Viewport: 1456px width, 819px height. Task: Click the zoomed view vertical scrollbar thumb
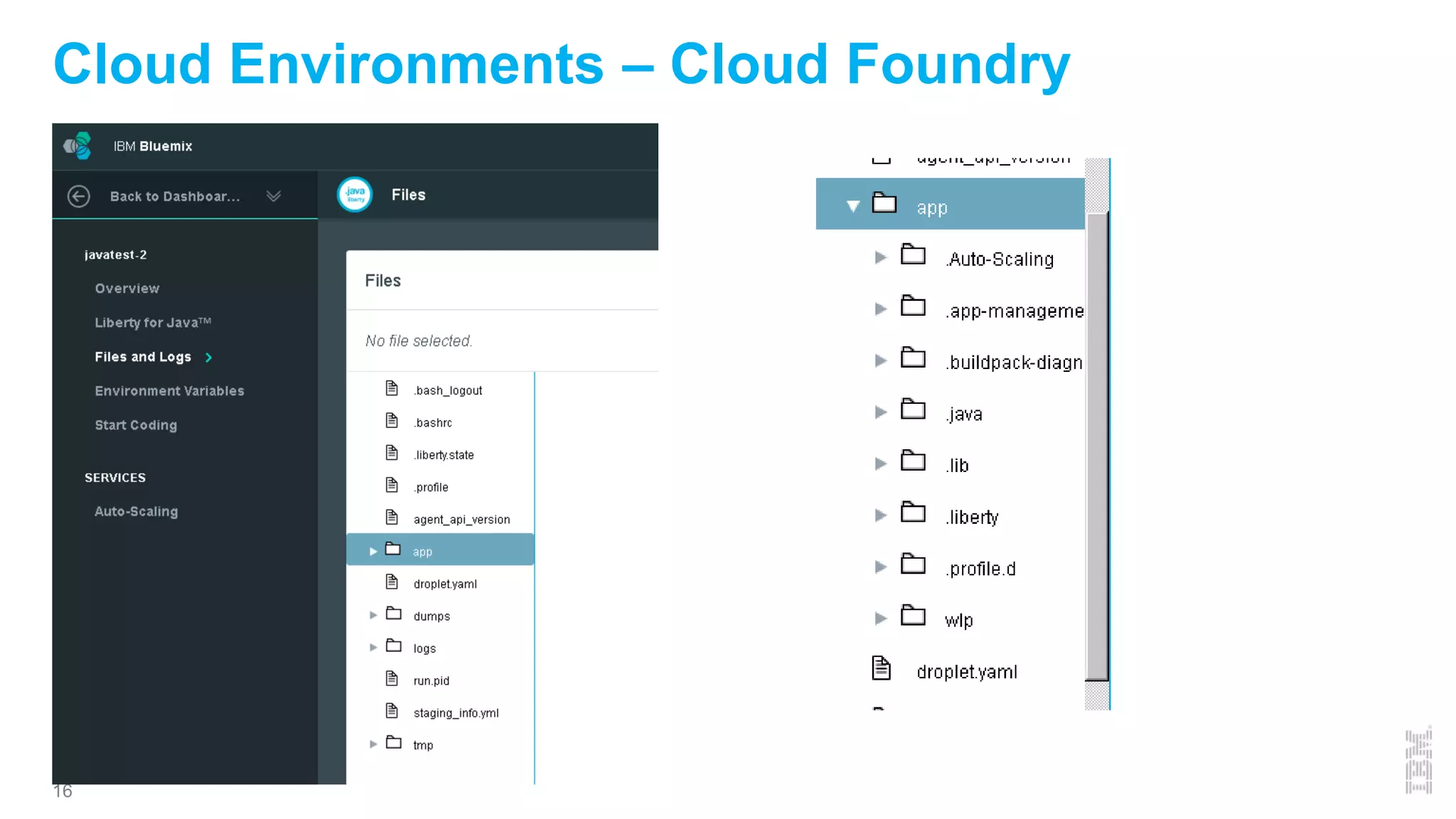coord(1097,446)
